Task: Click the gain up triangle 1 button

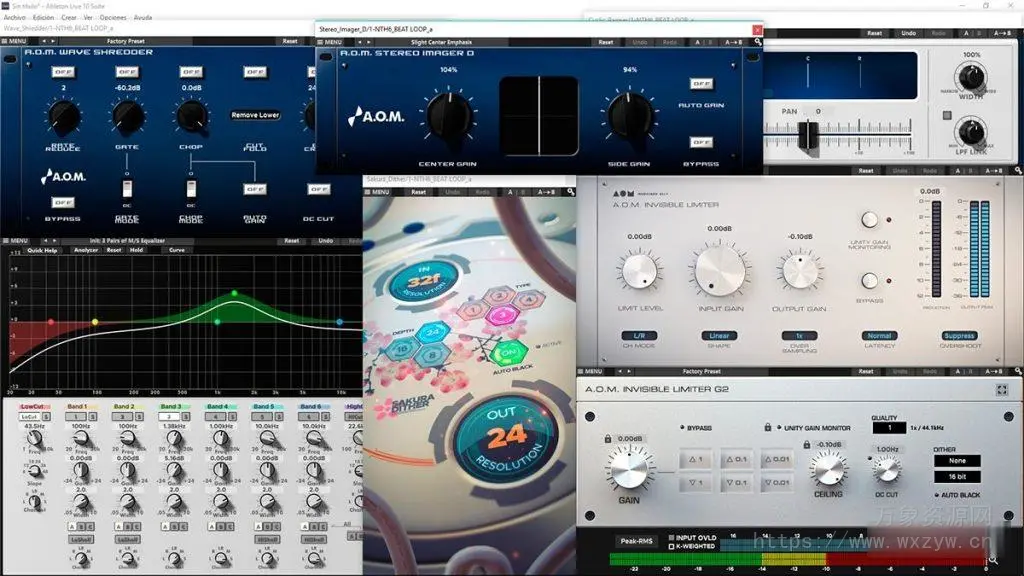Action: (x=696, y=459)
